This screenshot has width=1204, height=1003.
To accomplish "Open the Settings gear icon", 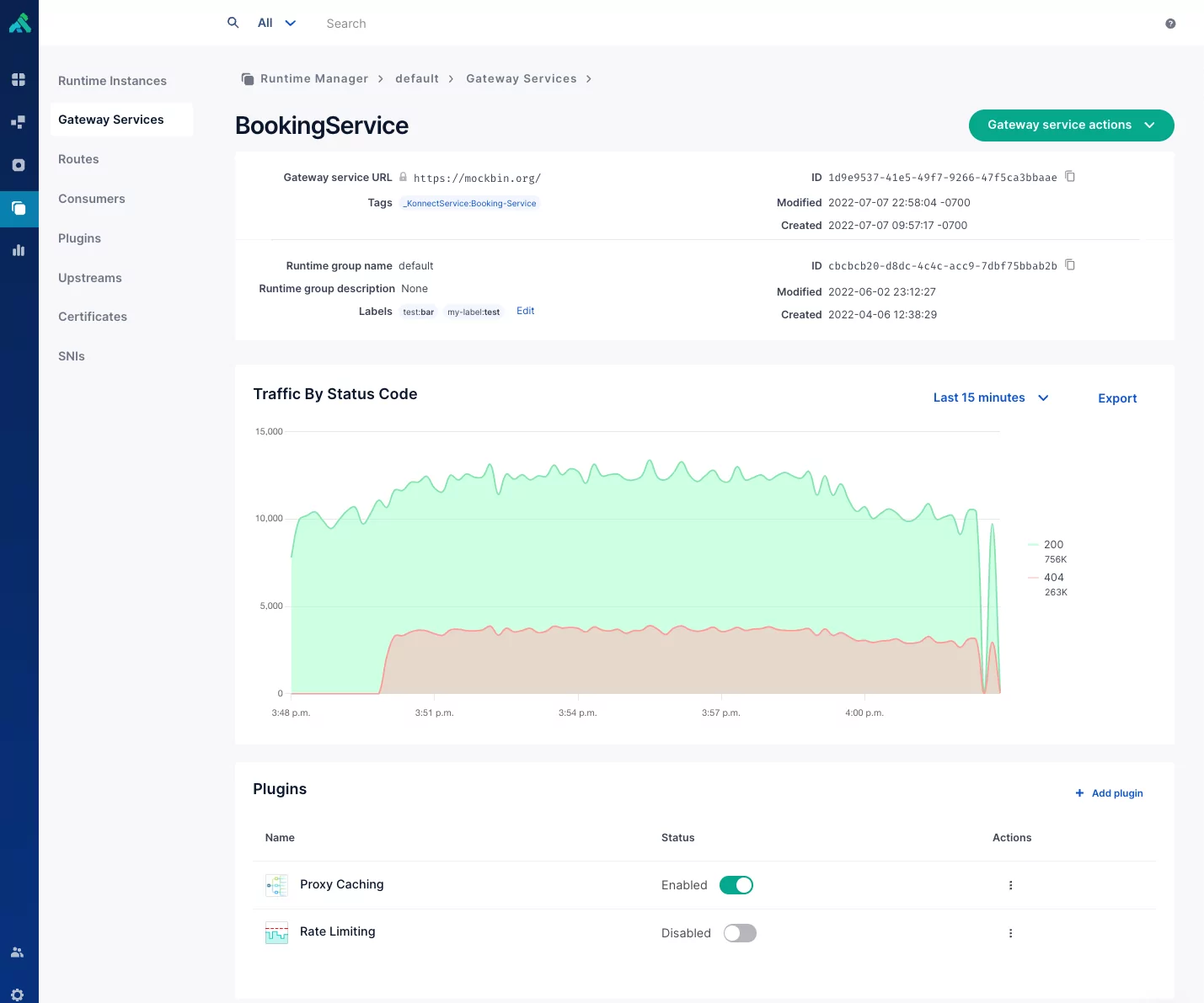I will coord(18,995).
